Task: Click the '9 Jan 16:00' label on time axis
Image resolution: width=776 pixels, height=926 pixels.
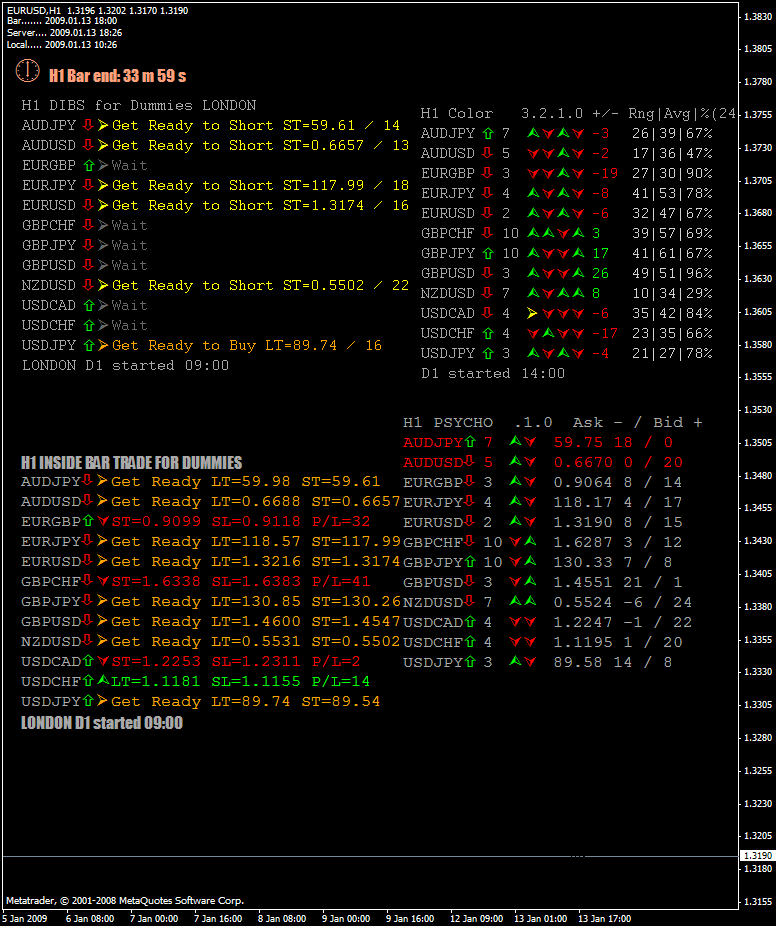Action: [410, 918]
